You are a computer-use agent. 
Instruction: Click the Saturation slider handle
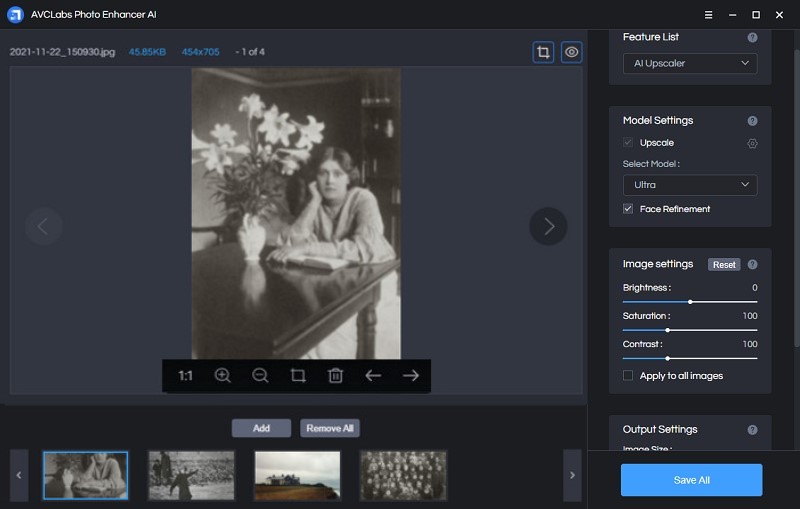[667, 330]
